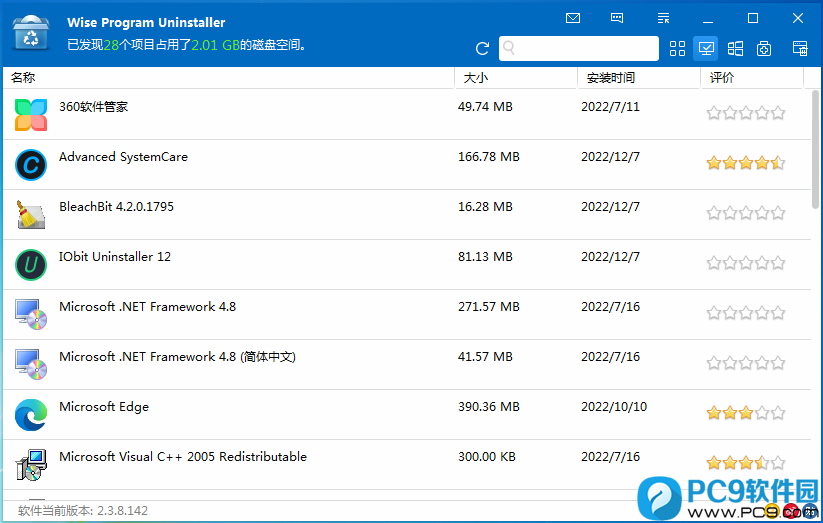Open system components view icon
Image resolution: width=823 pixels, height=523 pixels.
pyautogui.click(x=764, y=49)
